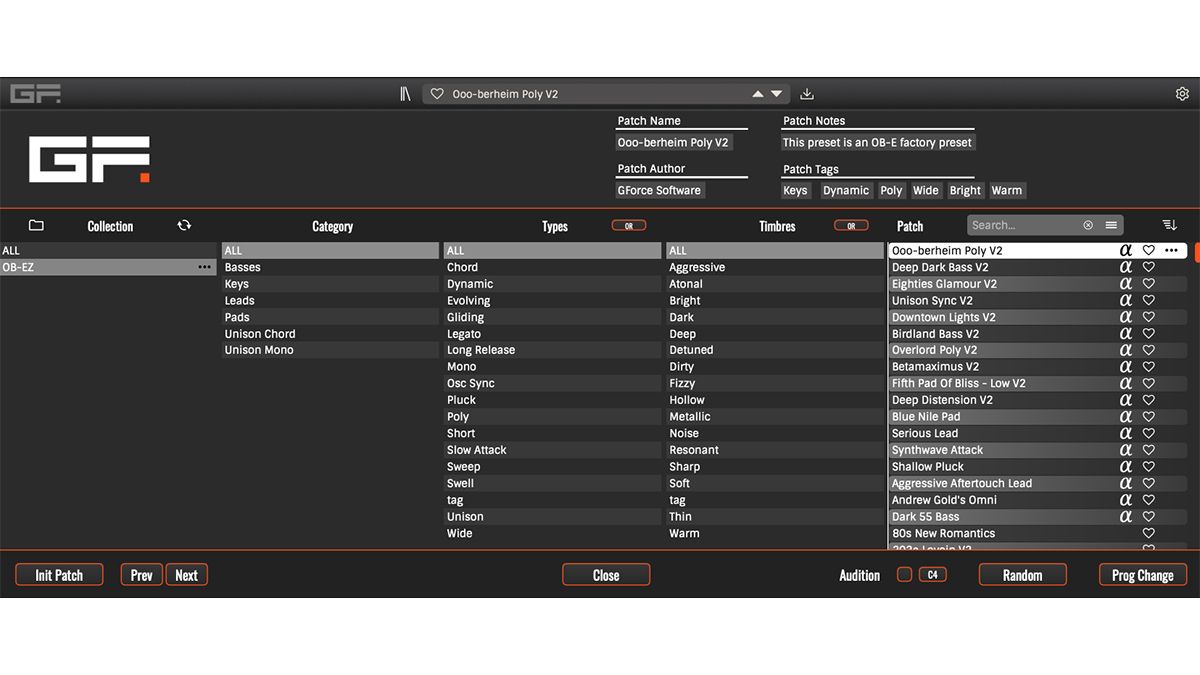Change patch sort order
Image resolution: width=1200 pixels, height=675 pixels.
coord(1170,225)
